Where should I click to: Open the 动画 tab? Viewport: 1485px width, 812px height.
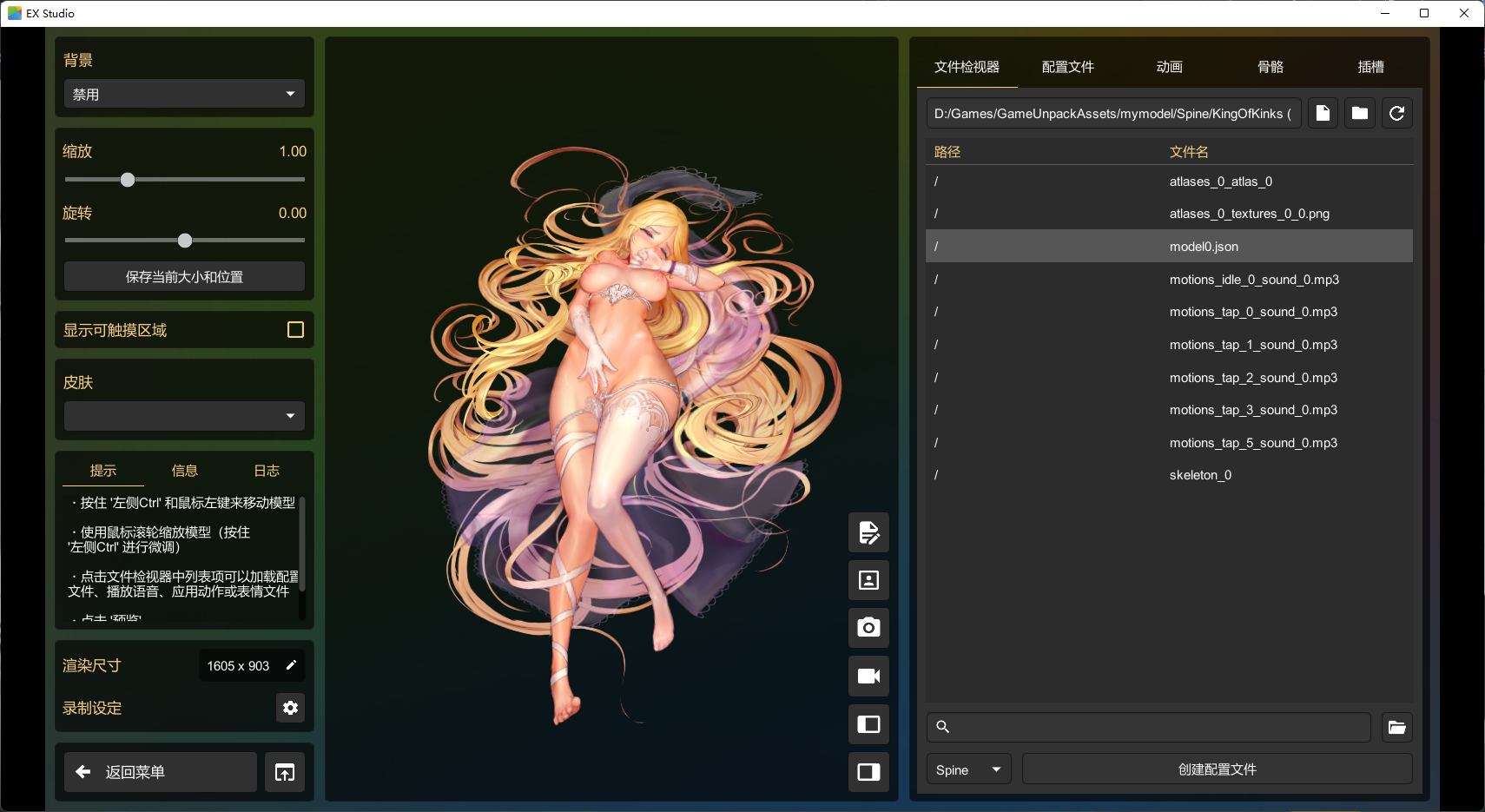pos(1169,67)
